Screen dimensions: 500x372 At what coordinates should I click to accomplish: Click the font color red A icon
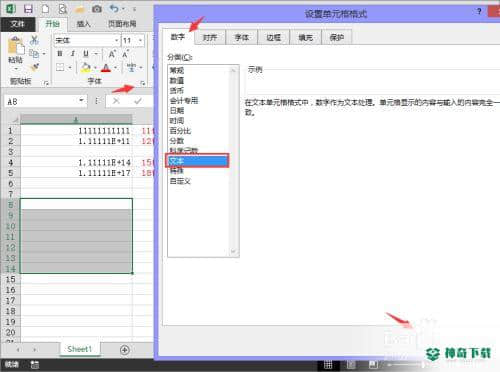(x=106, y=68)
